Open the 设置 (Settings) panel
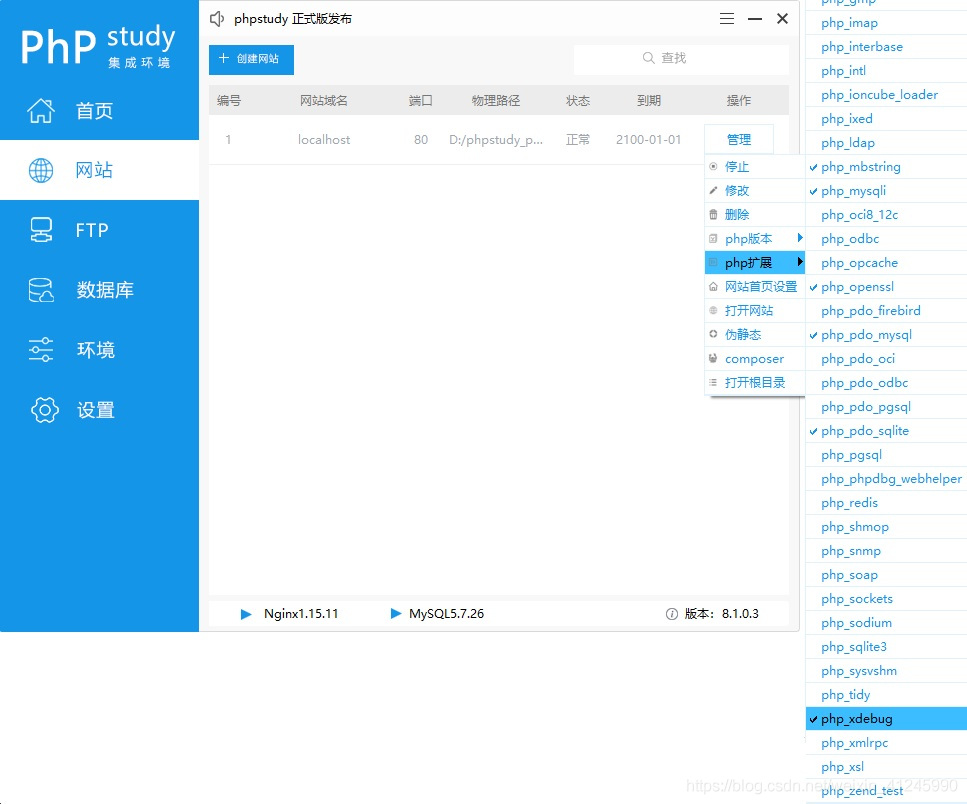 pos(92,410)
